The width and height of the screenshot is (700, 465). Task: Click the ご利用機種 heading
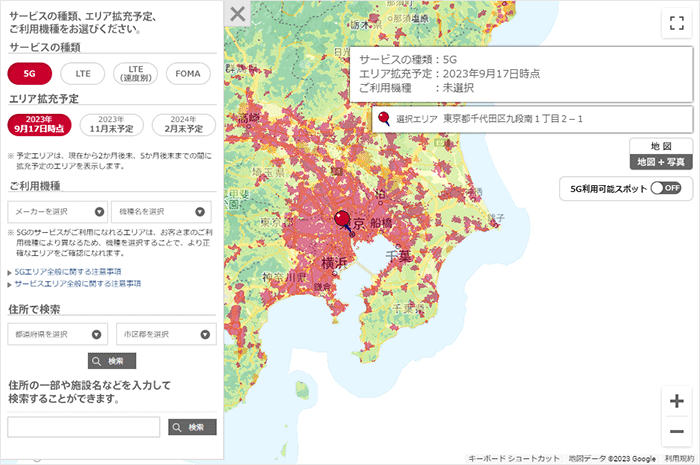click(x=35, y=186)
